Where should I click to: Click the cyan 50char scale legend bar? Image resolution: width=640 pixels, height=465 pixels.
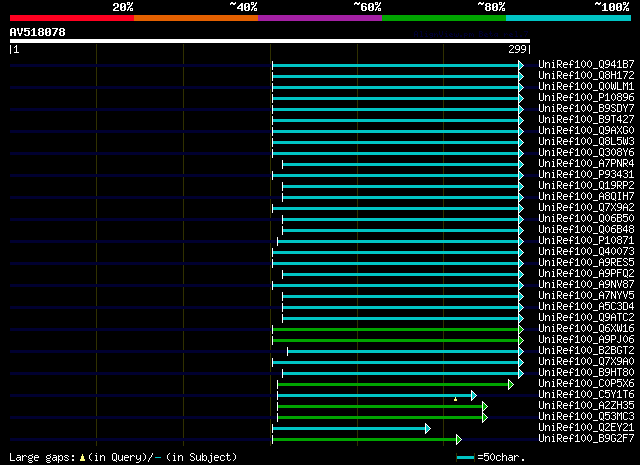click(x=465, y=458)
